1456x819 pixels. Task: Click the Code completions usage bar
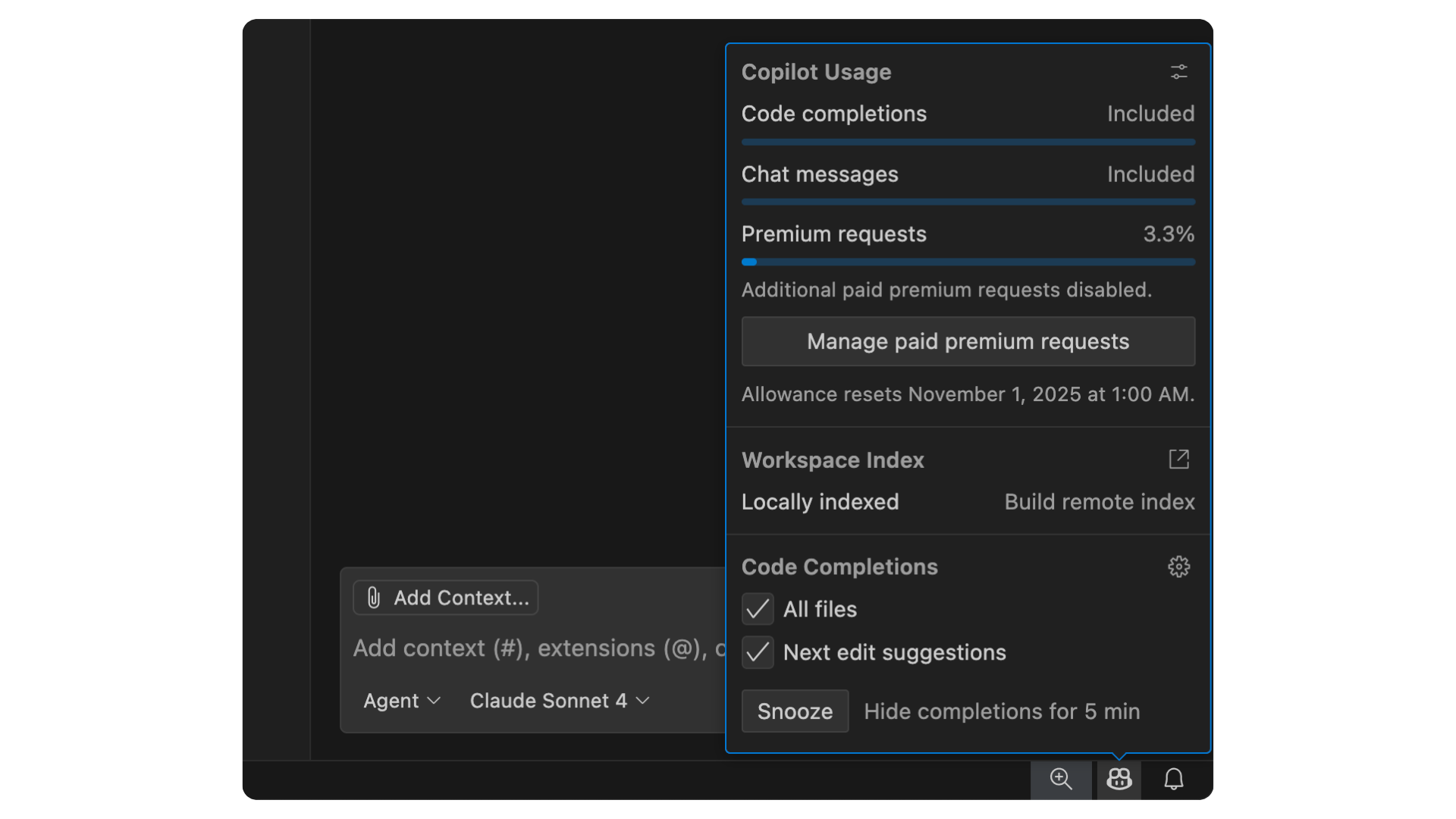pyautogui.click(x=968, y=142)
